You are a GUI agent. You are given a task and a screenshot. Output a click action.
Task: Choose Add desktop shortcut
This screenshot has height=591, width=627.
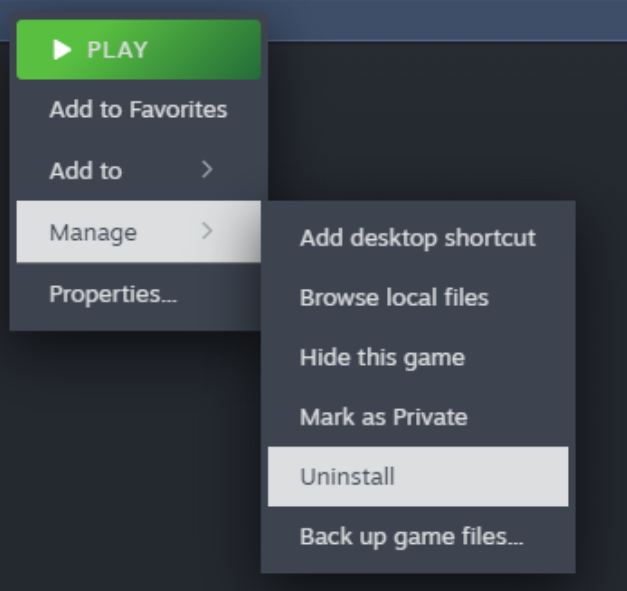(x=417, y=238)
